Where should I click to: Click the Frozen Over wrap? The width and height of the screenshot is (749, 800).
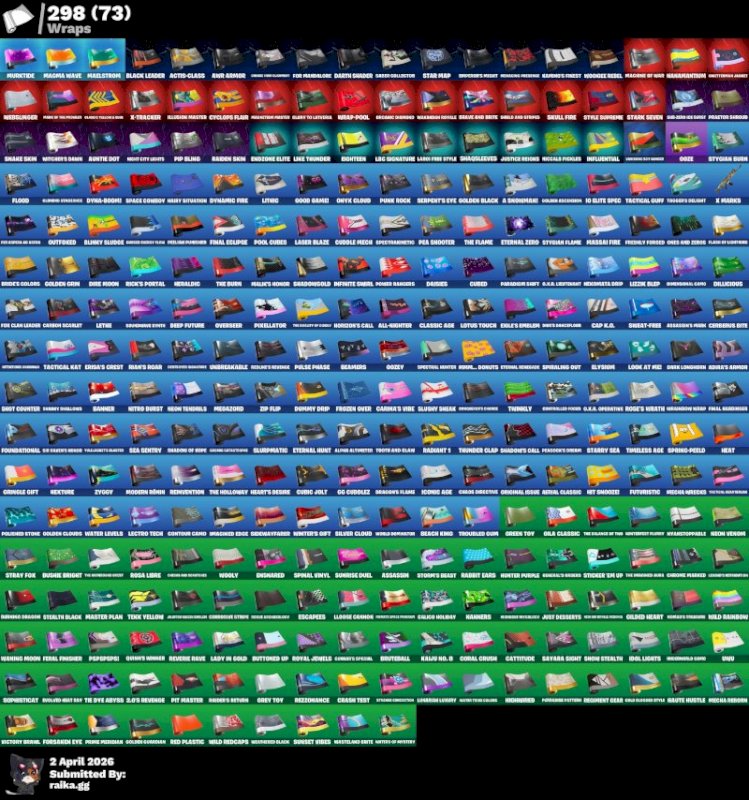point(353,394)
